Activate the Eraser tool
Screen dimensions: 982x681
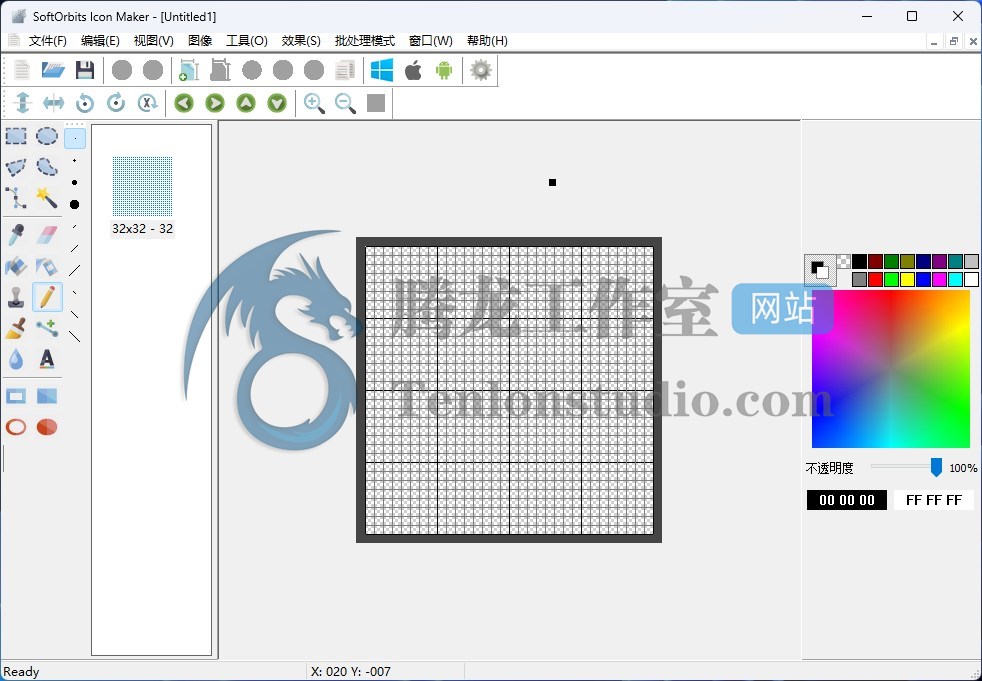[47, 234]
